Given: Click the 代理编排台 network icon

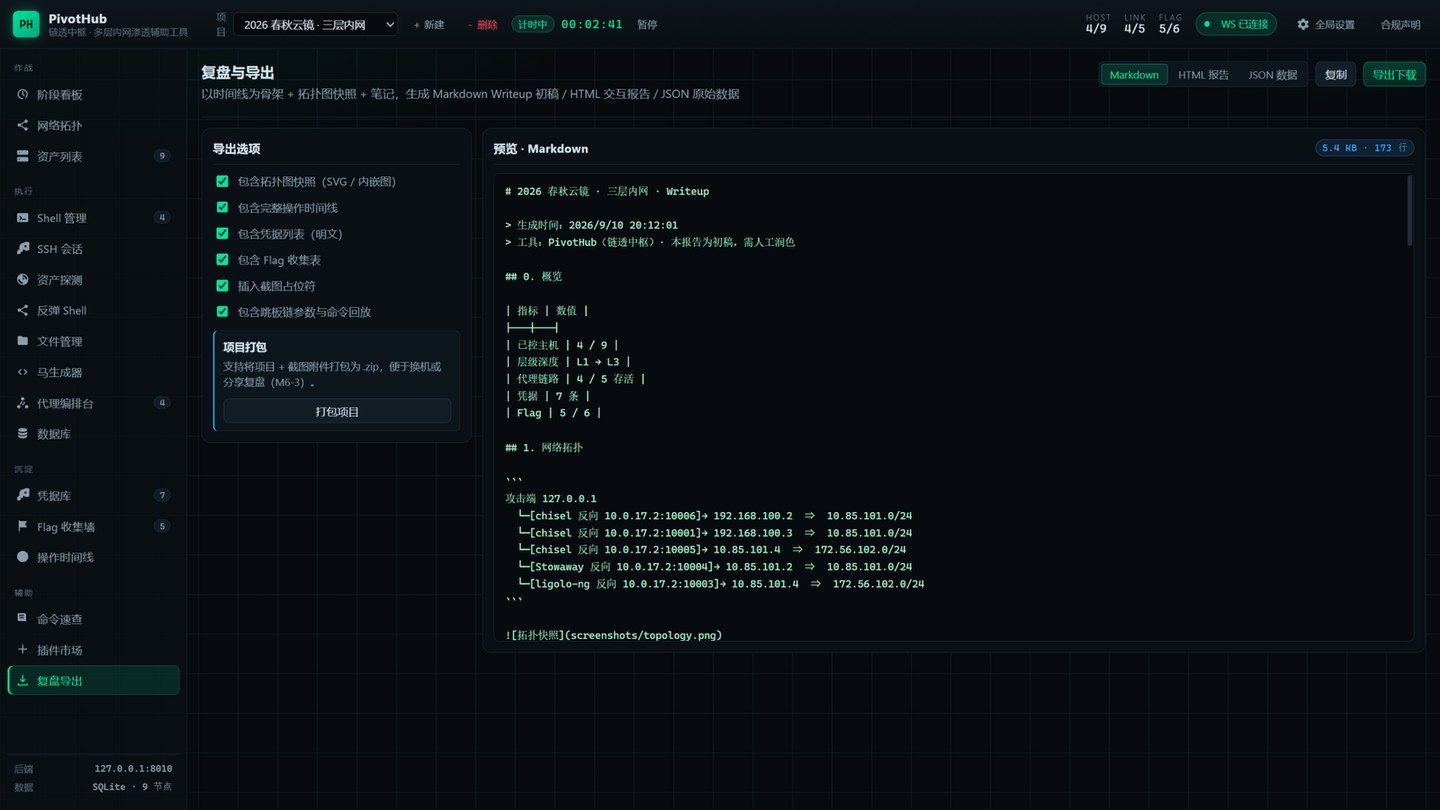Looking at the screenshot, I should [23, 403].
